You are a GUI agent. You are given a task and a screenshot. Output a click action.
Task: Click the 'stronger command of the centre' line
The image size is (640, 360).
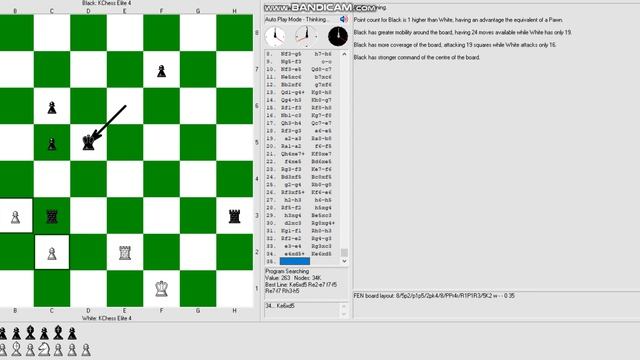[417, 58]
